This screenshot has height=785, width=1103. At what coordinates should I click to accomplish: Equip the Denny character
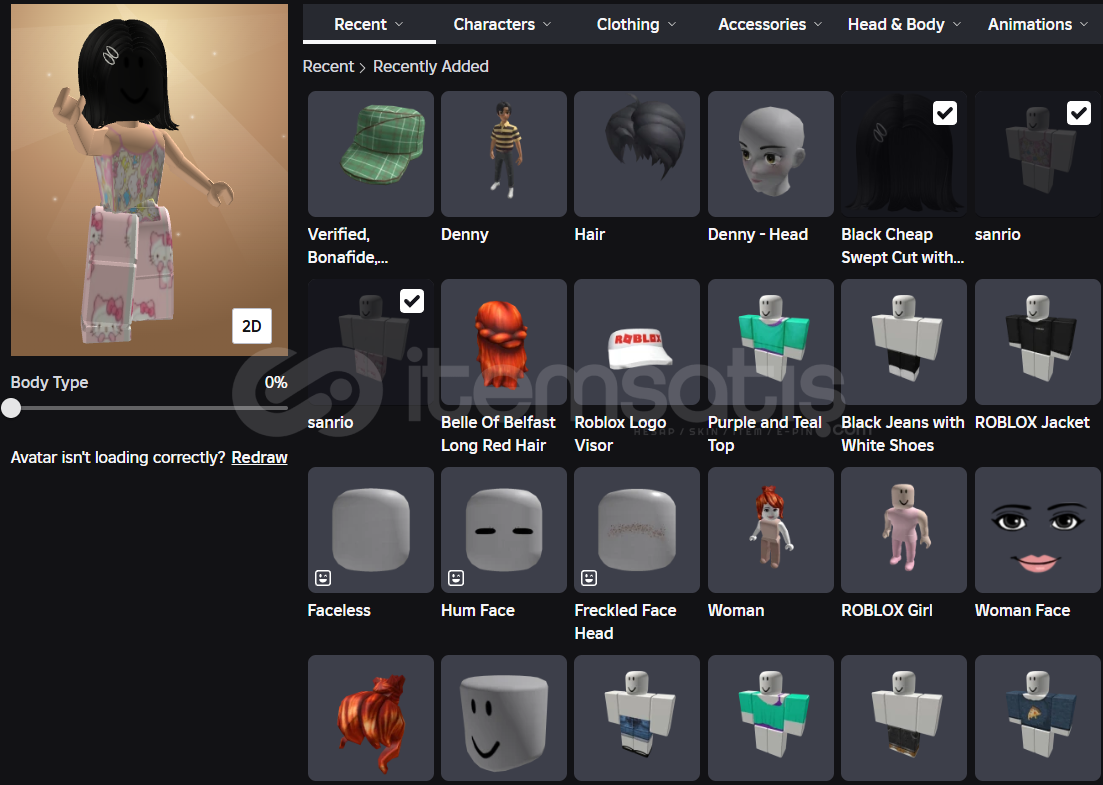pos(503,154)
